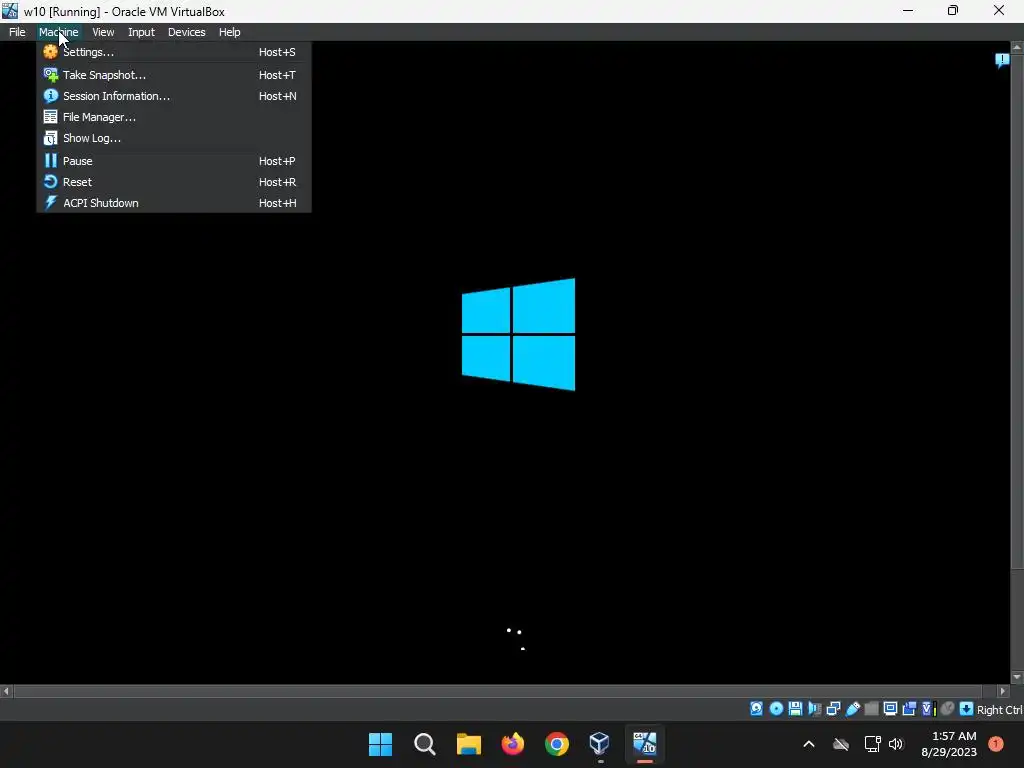Minimize the VirtualBox VM window

click(908, 11)
